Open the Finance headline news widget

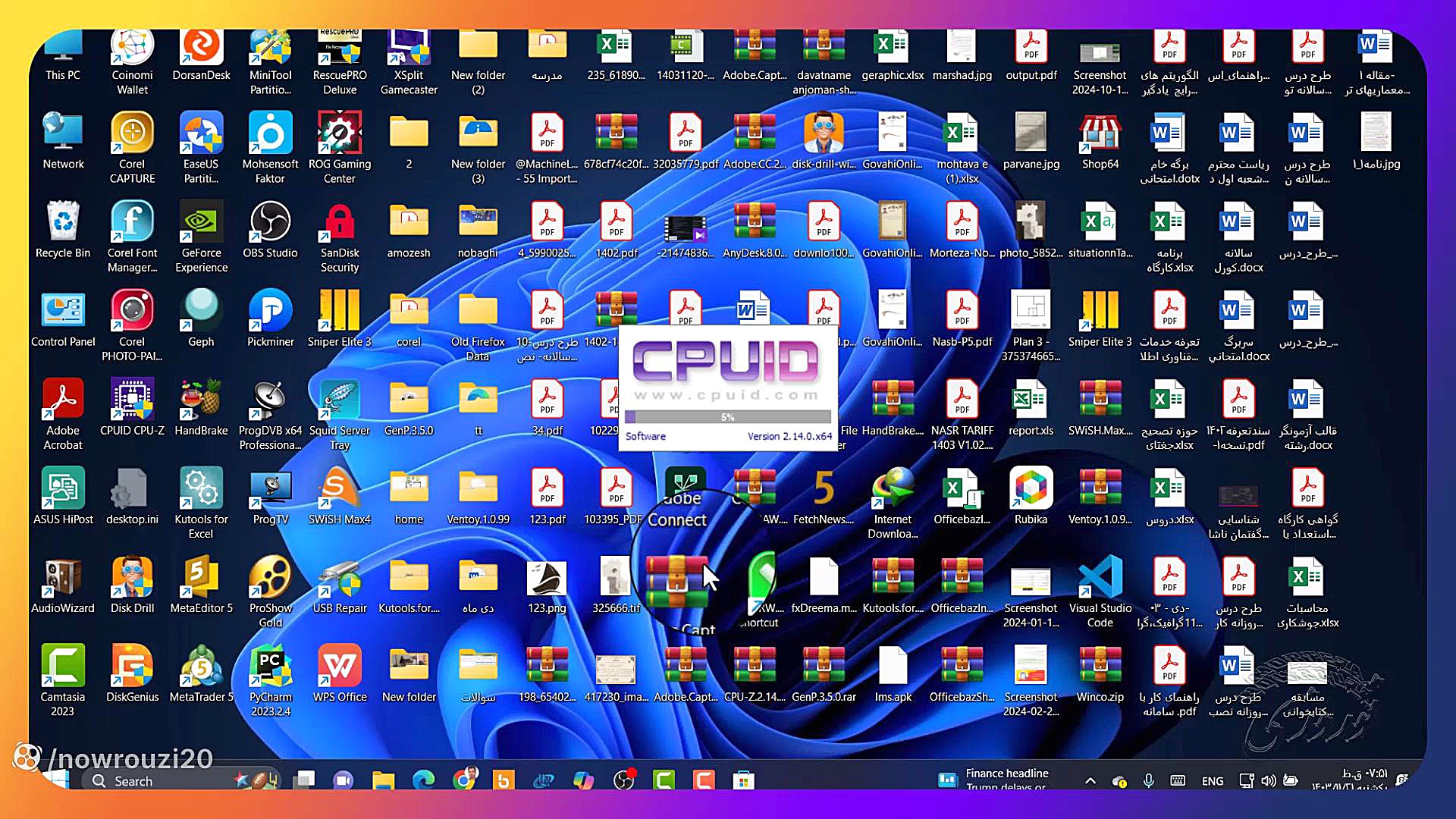click(993, 780)
